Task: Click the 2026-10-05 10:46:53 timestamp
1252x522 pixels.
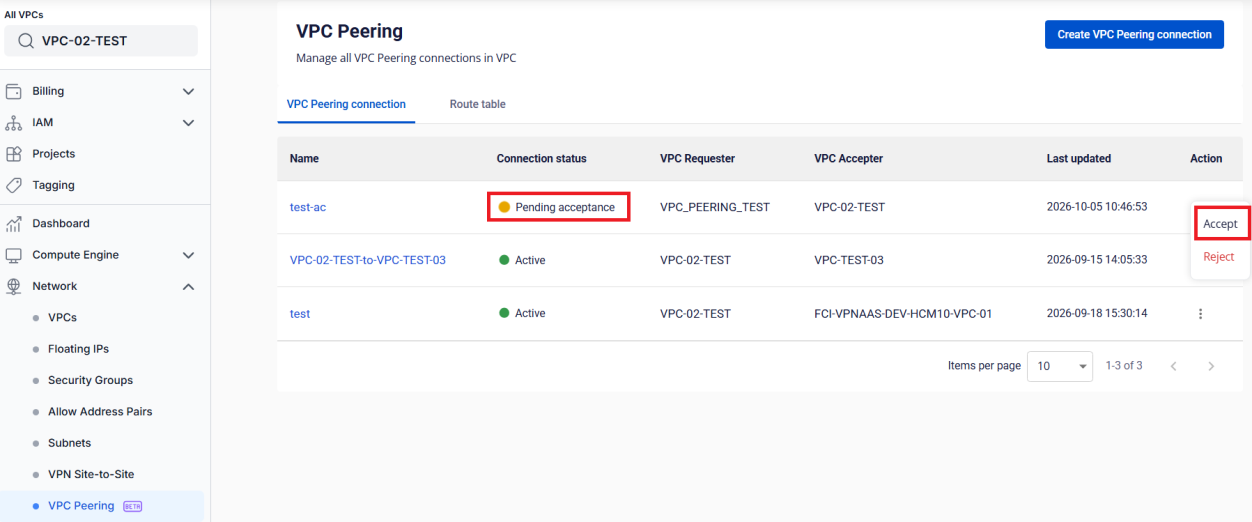Action: click(x=1097, y=208)
